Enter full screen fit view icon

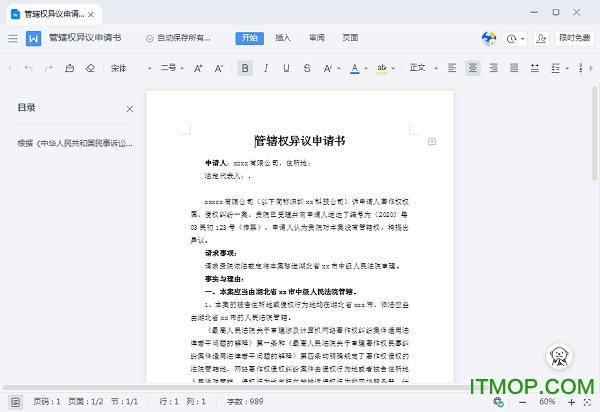[x=587, y=402]
